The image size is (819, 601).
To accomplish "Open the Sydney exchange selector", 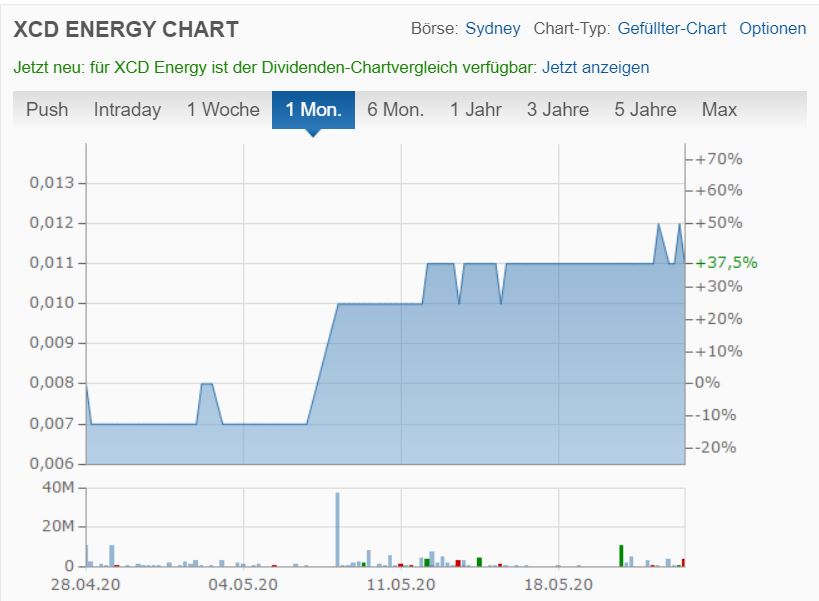I will (493, 28).
